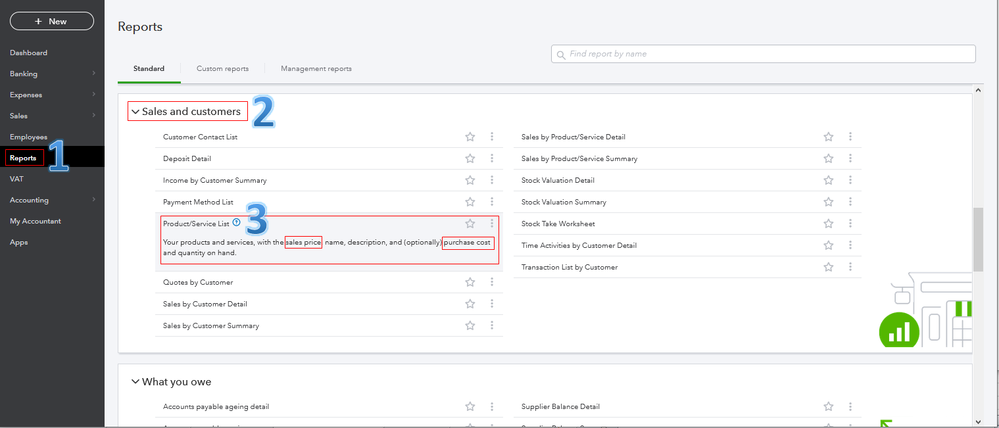The width and height of the screenshot is (999, 428).
Task: Open kebab menu for Stock Take Worksheet
Action: point(850,224)
